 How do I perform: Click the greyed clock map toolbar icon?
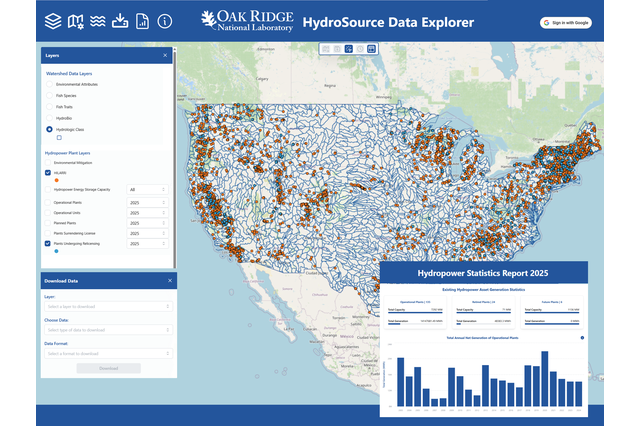360,49
